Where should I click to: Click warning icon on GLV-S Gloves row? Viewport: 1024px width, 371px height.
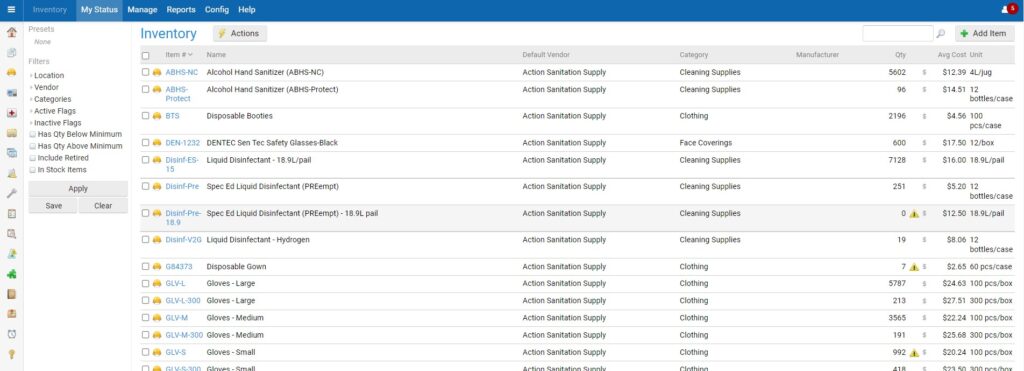914,353
